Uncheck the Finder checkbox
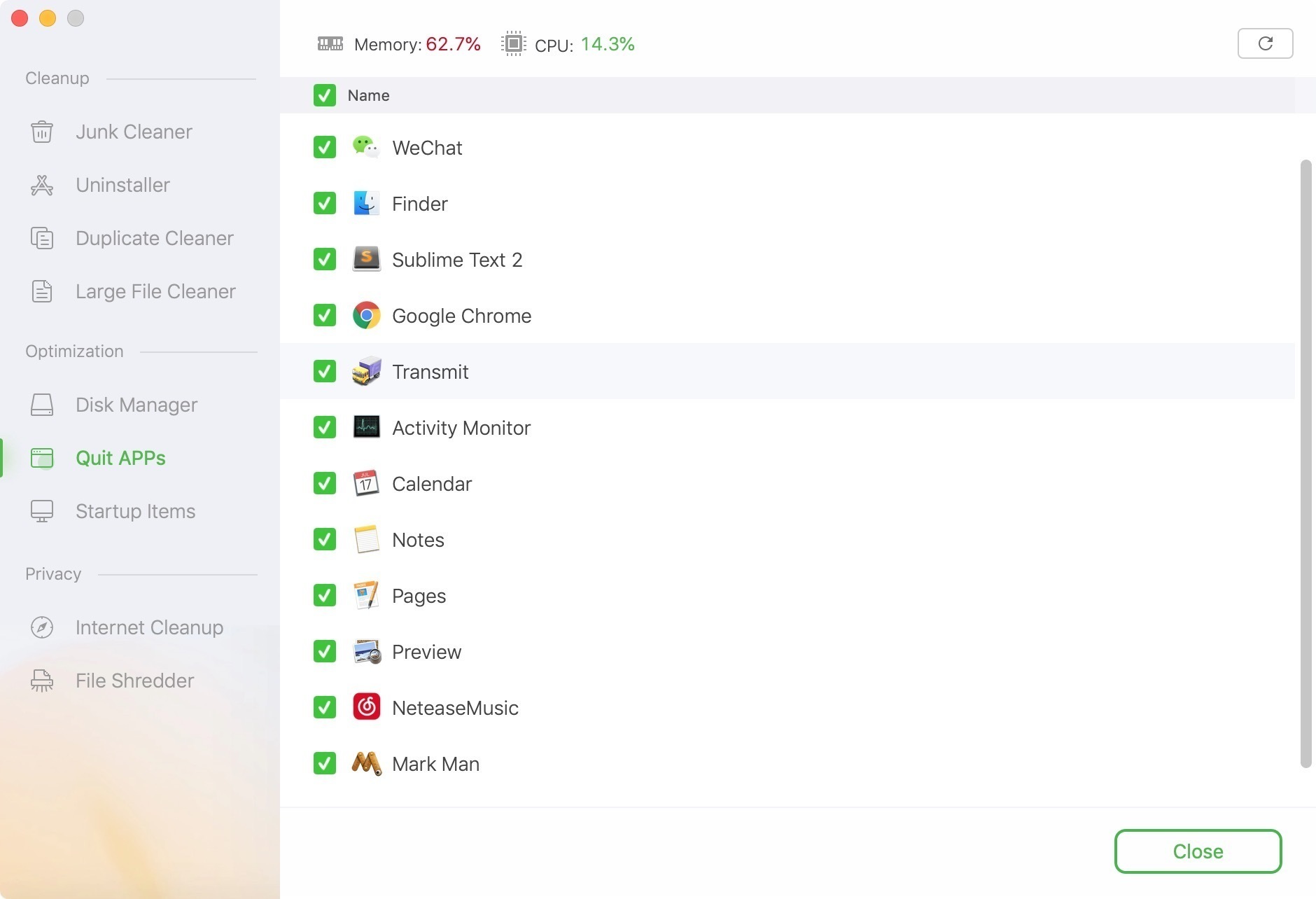Image resolution: width=1316 pixels, height=899 pixels. (325, 203)
